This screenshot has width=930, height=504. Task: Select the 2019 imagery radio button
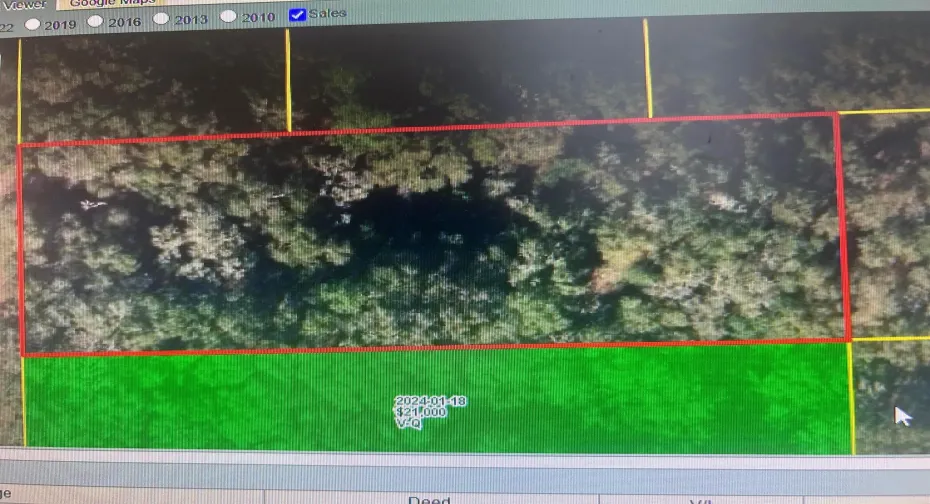[33, 24]
